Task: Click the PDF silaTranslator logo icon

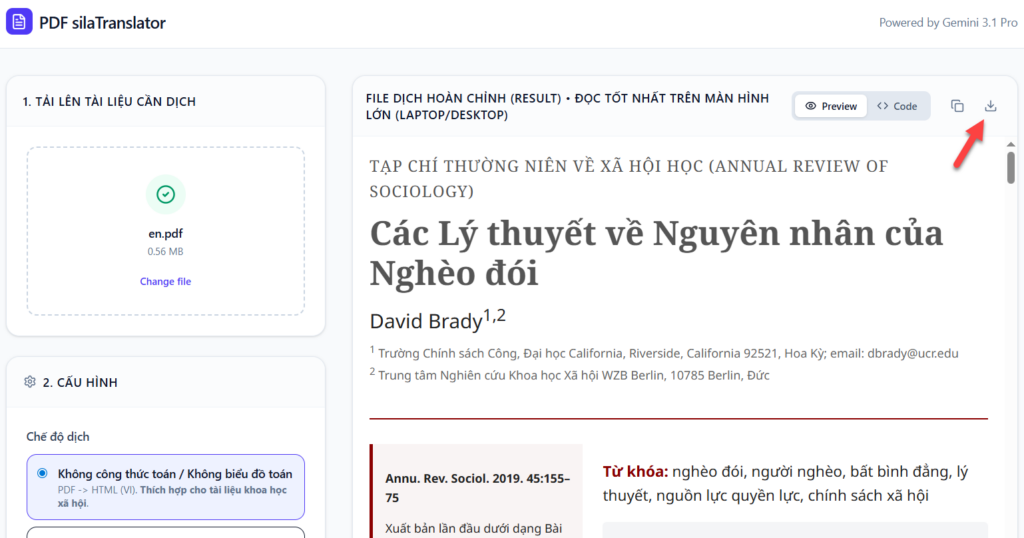Action: coord(19,22)
